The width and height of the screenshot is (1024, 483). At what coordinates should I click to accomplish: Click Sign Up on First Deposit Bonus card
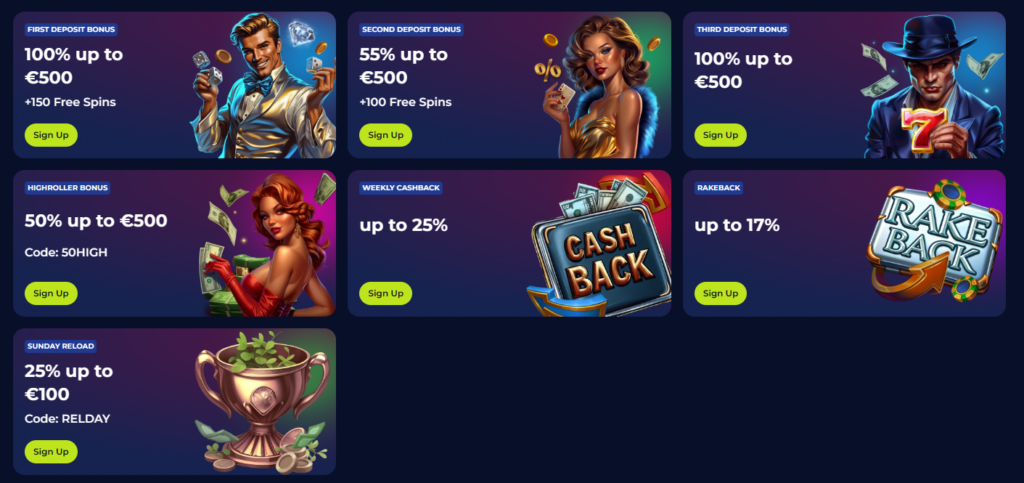coord(51,135)
